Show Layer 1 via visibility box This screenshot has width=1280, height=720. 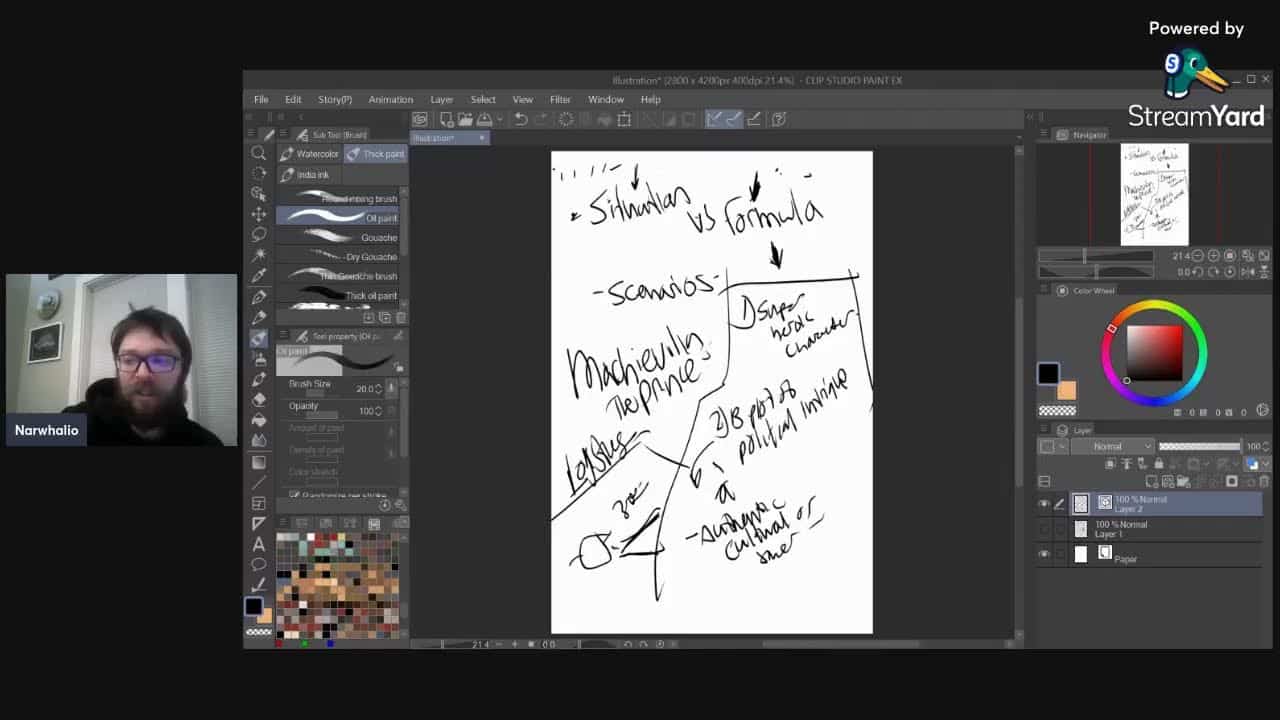[x=1045, y=529]
